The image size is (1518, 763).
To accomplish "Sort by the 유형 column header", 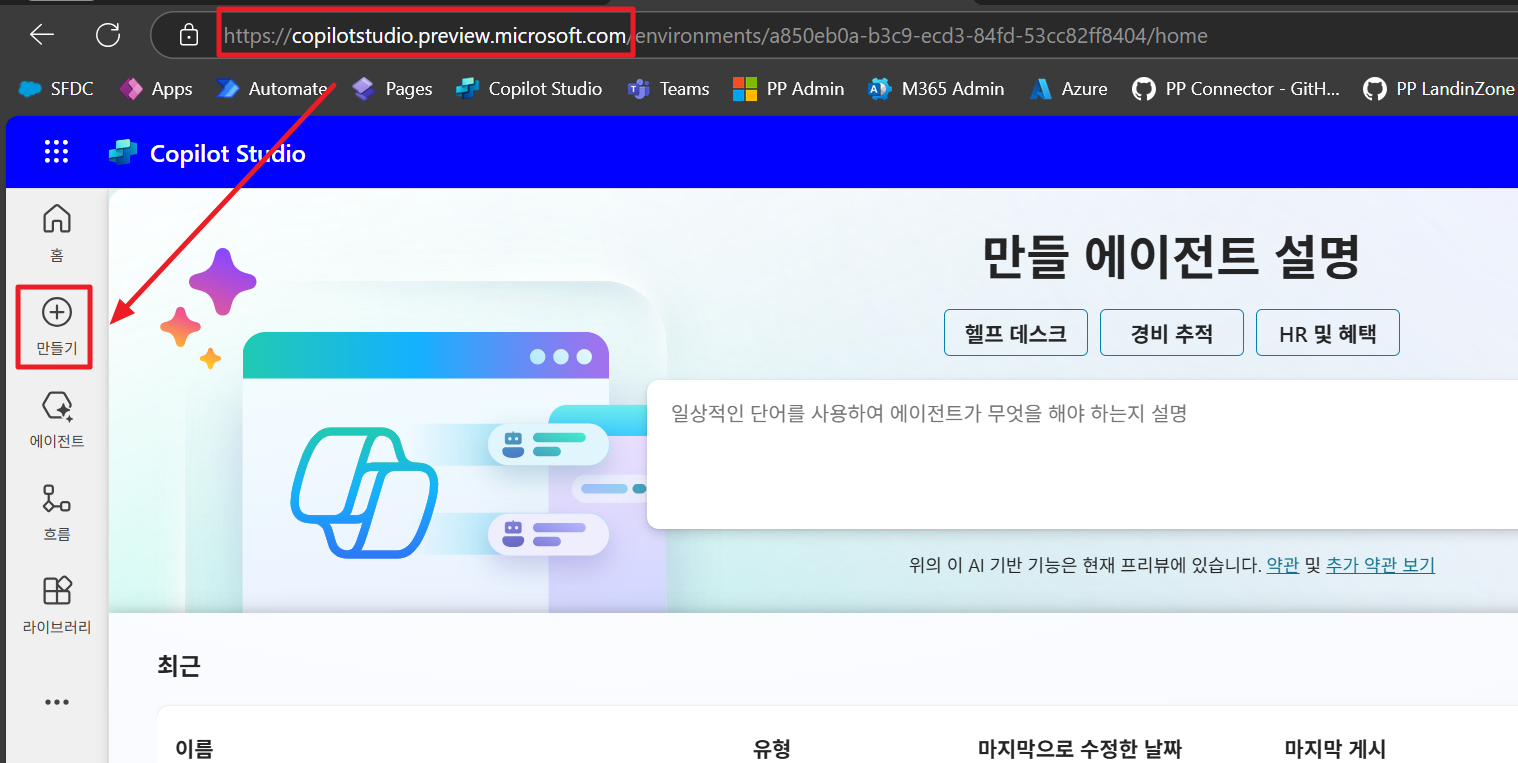I will tap(771, 749).
